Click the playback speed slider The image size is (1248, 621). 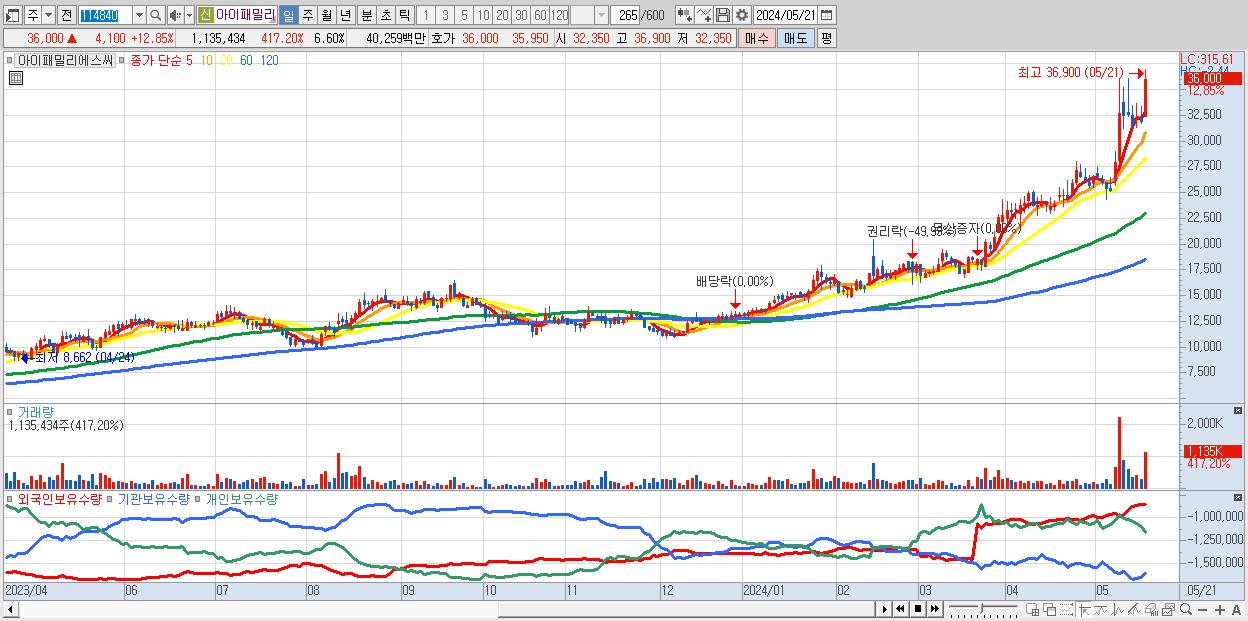(x=983, y=608)
